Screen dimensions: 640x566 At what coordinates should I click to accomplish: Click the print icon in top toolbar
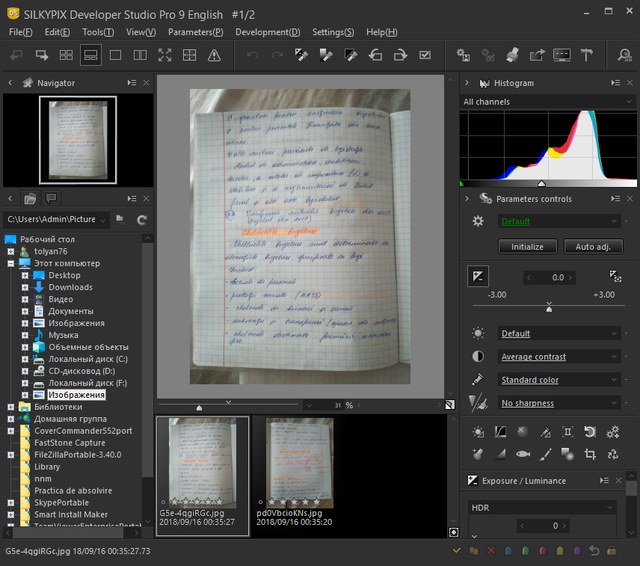pyautogui.click(x=510, y=55)
